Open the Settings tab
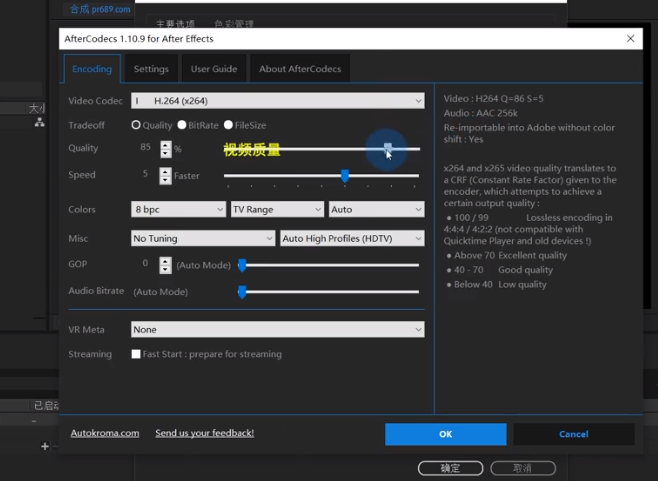Screen dimensions: 658x481 [x=151, y=69]
